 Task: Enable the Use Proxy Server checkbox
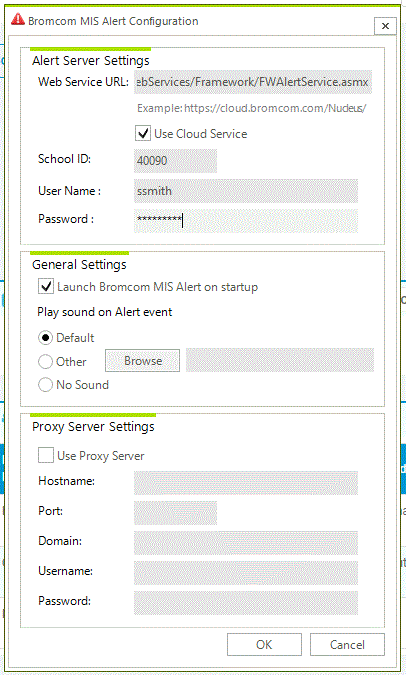tap(46, 455)
